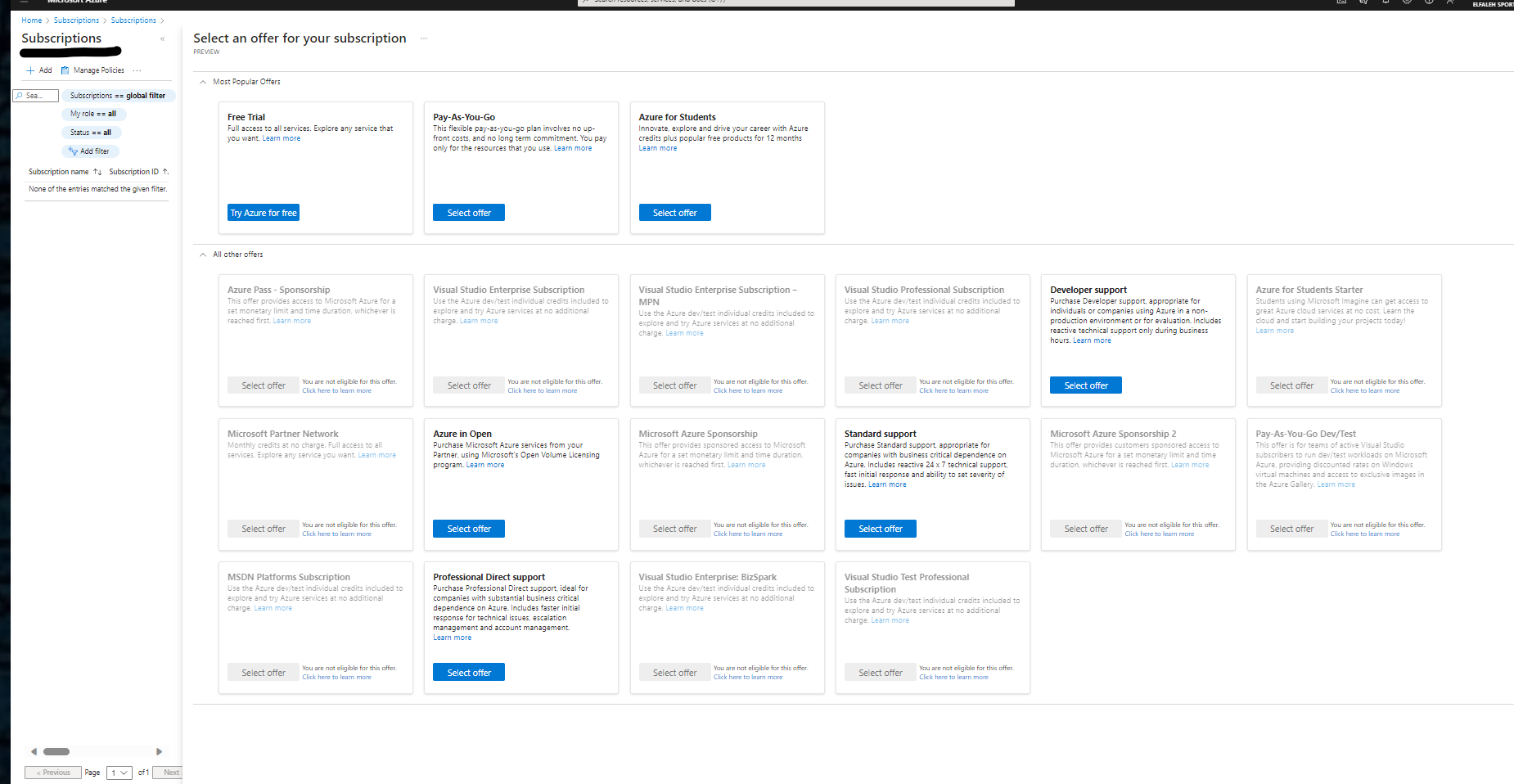The height and width of the screenshot is (784, 1514).
Task: Sort by Subscription name arrows
Action: click(x=97, y=172)
